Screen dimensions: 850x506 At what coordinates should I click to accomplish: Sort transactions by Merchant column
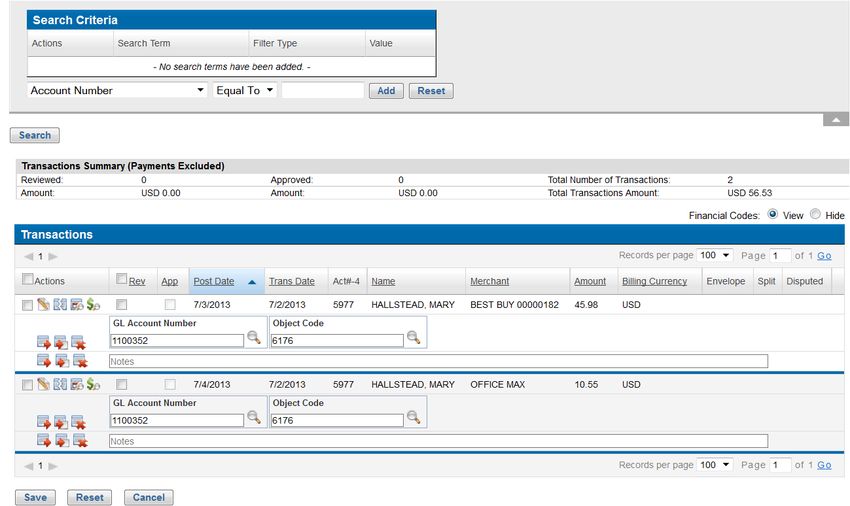490,281
